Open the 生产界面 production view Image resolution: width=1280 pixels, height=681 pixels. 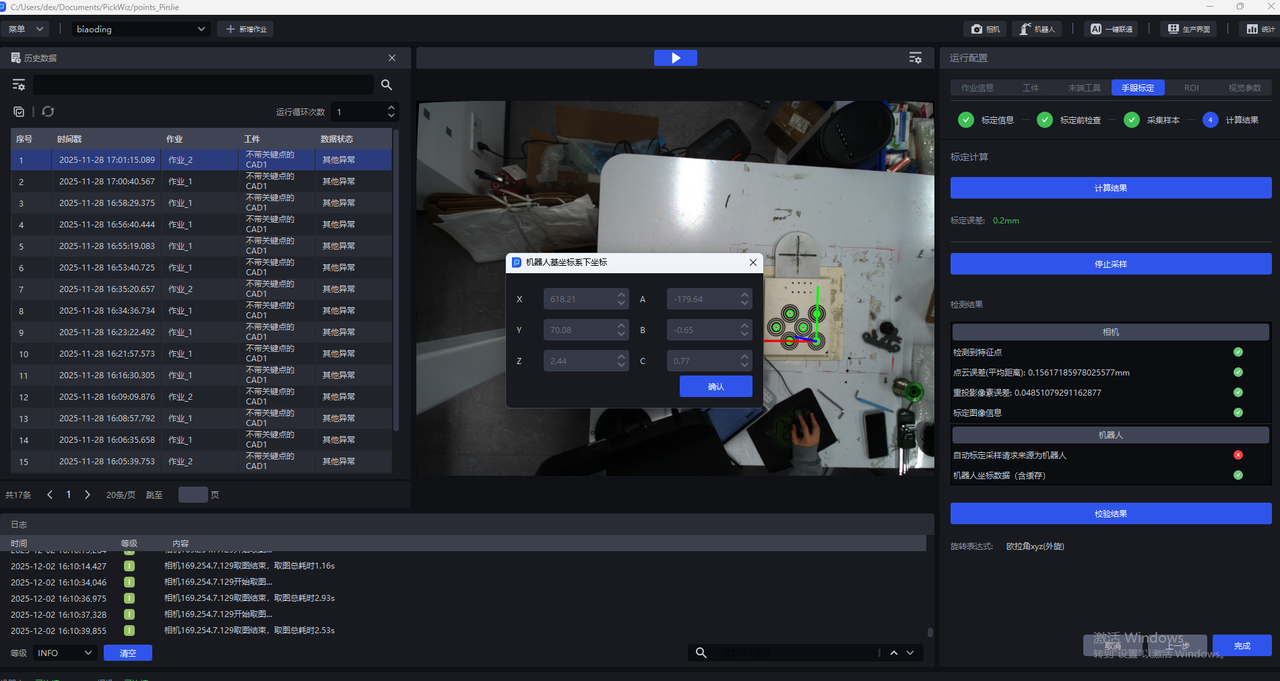tap(1188, 29)
